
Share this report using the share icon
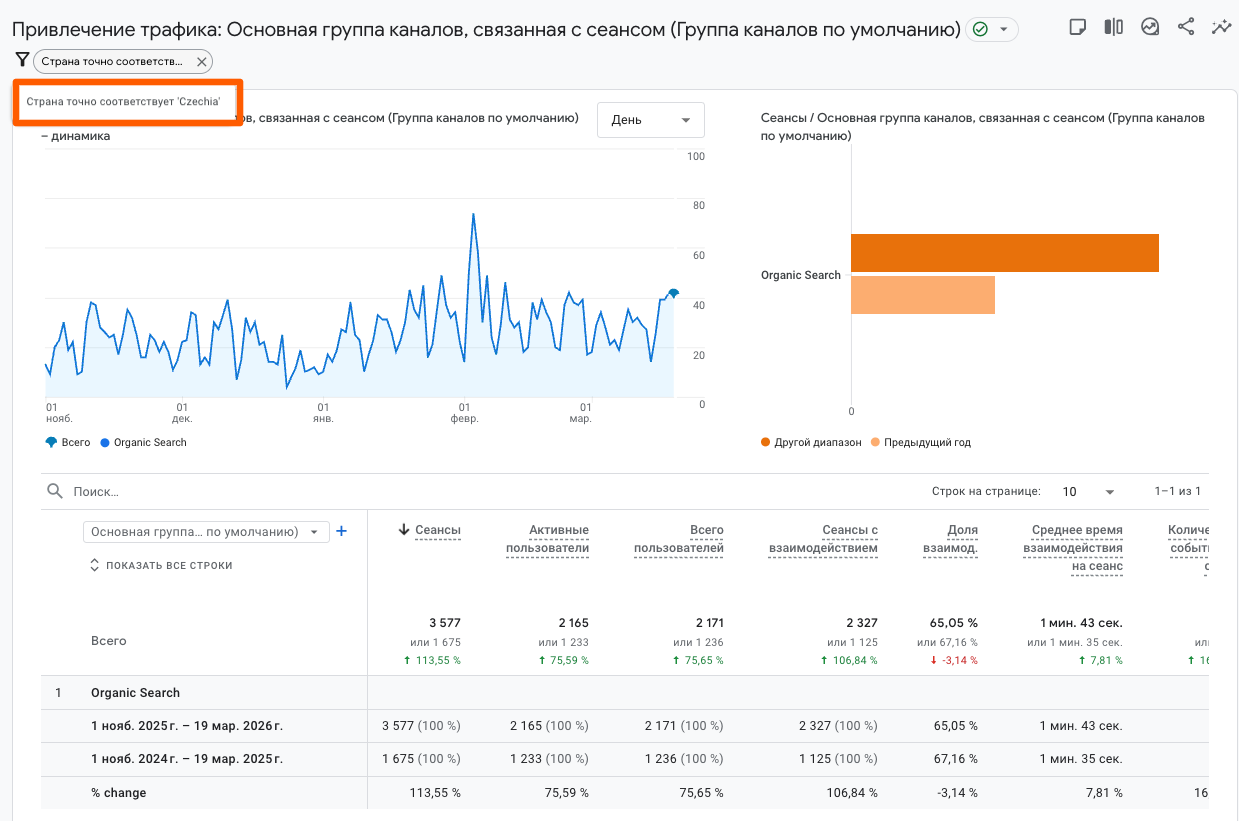1186,27
